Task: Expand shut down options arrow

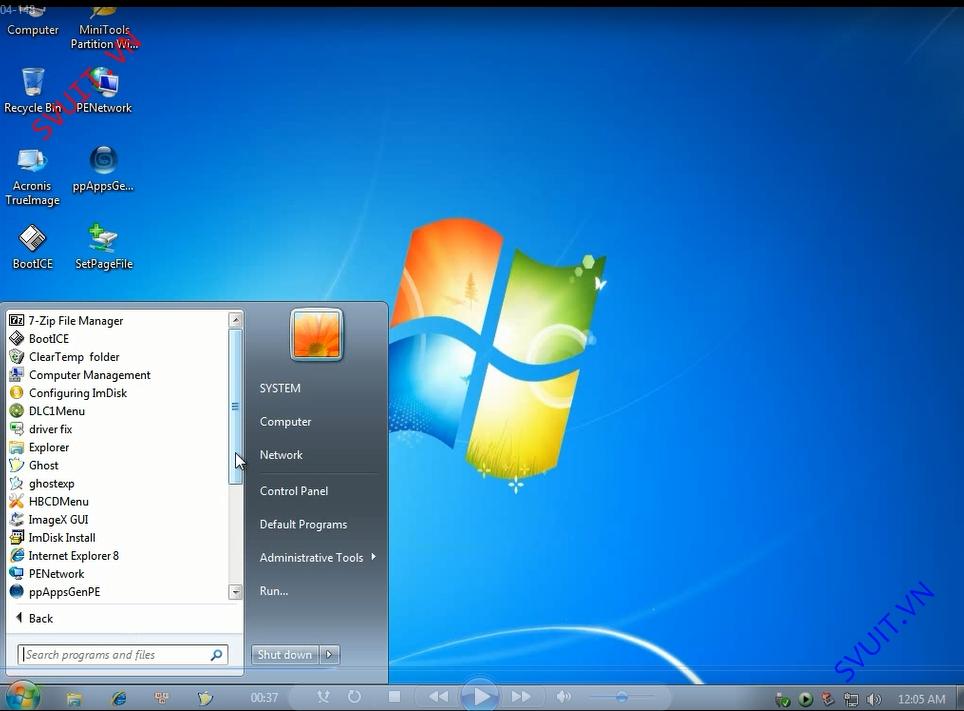Action: [330, 654]
